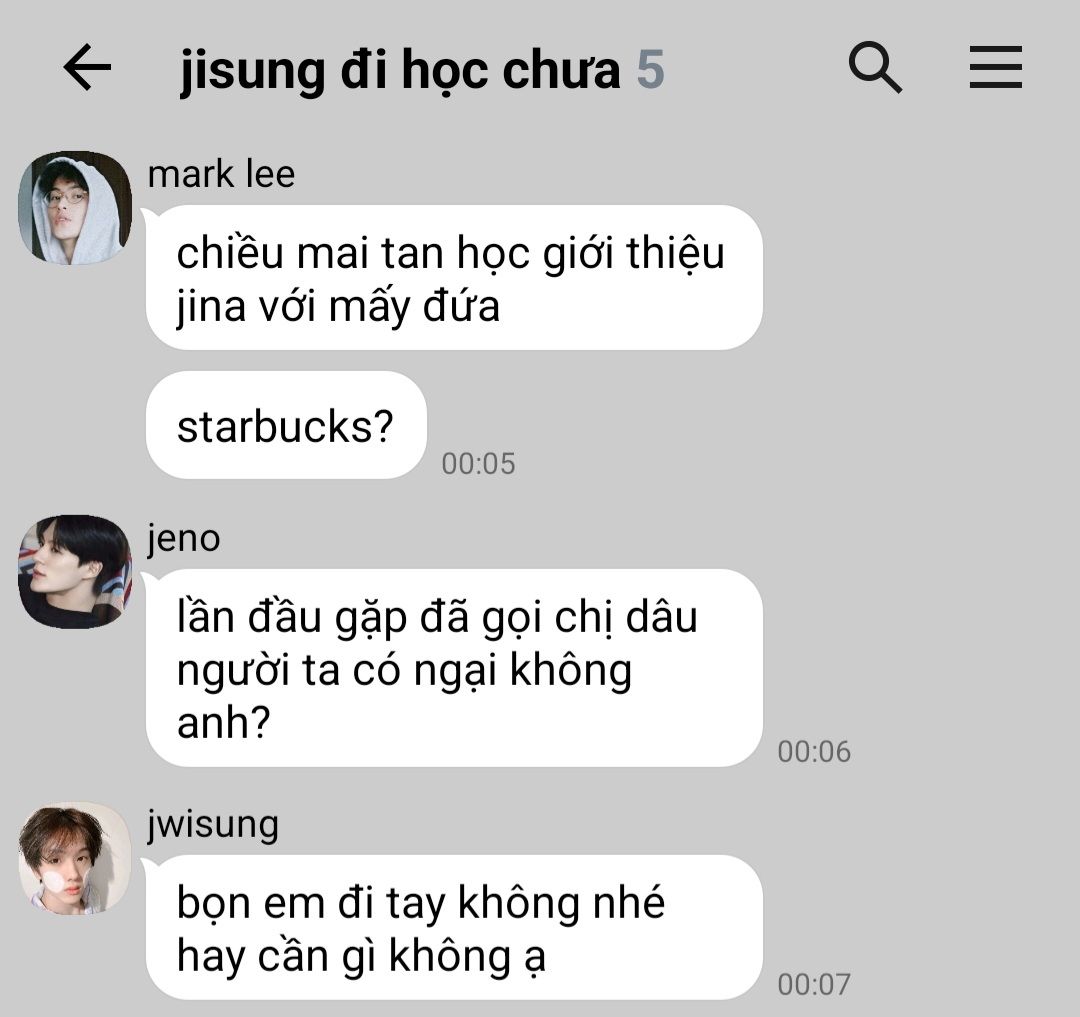This screenshot has height=1017, width=1080.
Task: Open the hamburger menu icon
Action: (995, 67)
